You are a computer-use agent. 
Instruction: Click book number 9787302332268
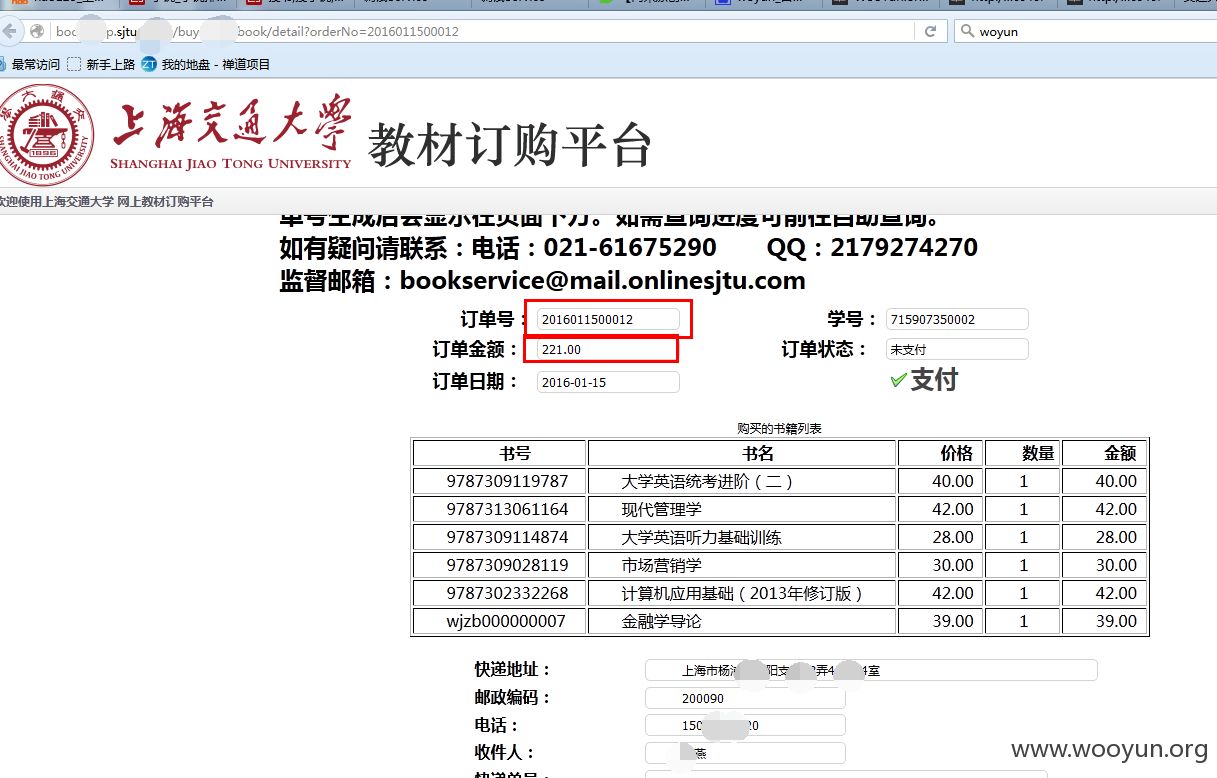(x=507, y=593)
